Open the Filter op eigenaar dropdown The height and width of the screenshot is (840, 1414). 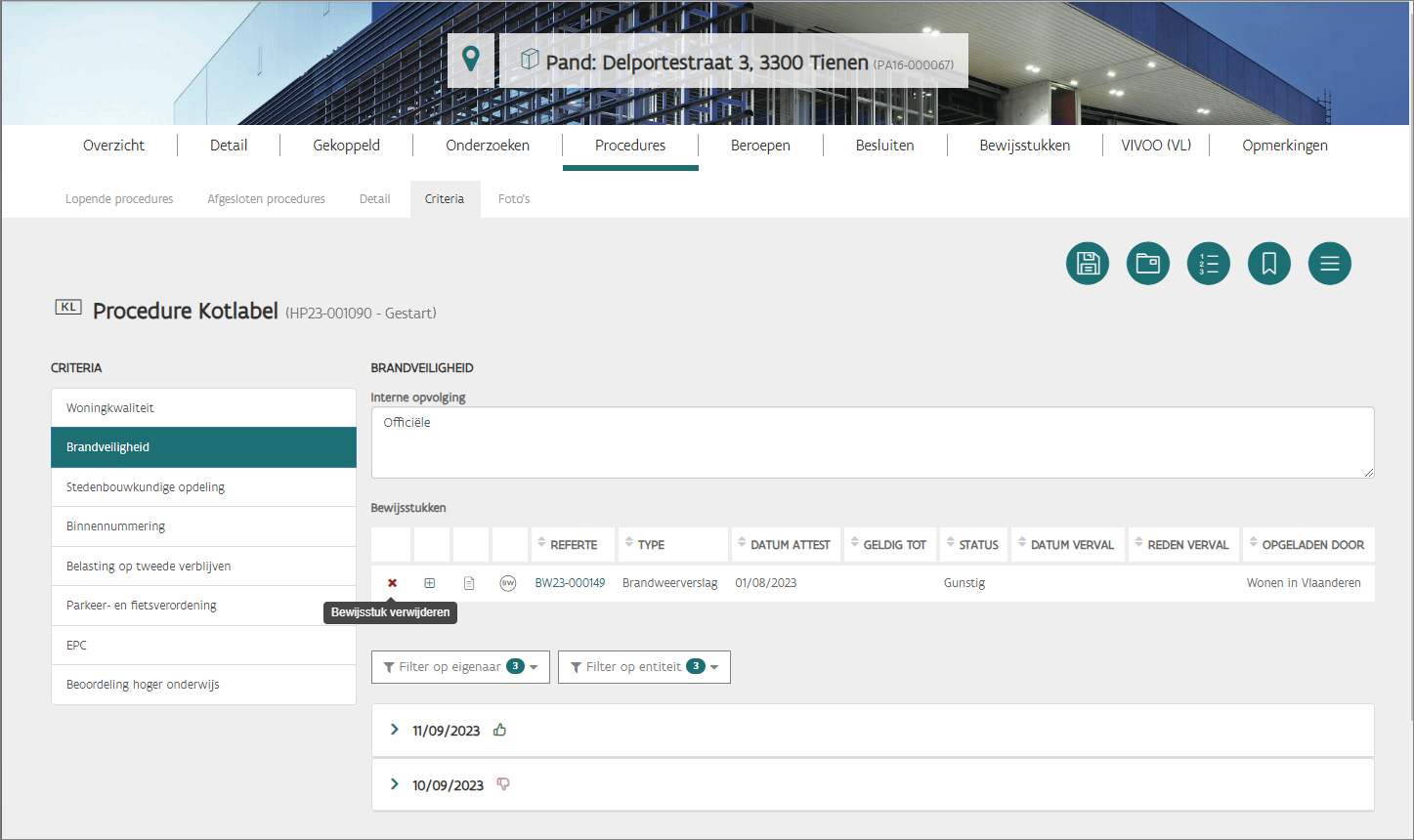(460, 667)
